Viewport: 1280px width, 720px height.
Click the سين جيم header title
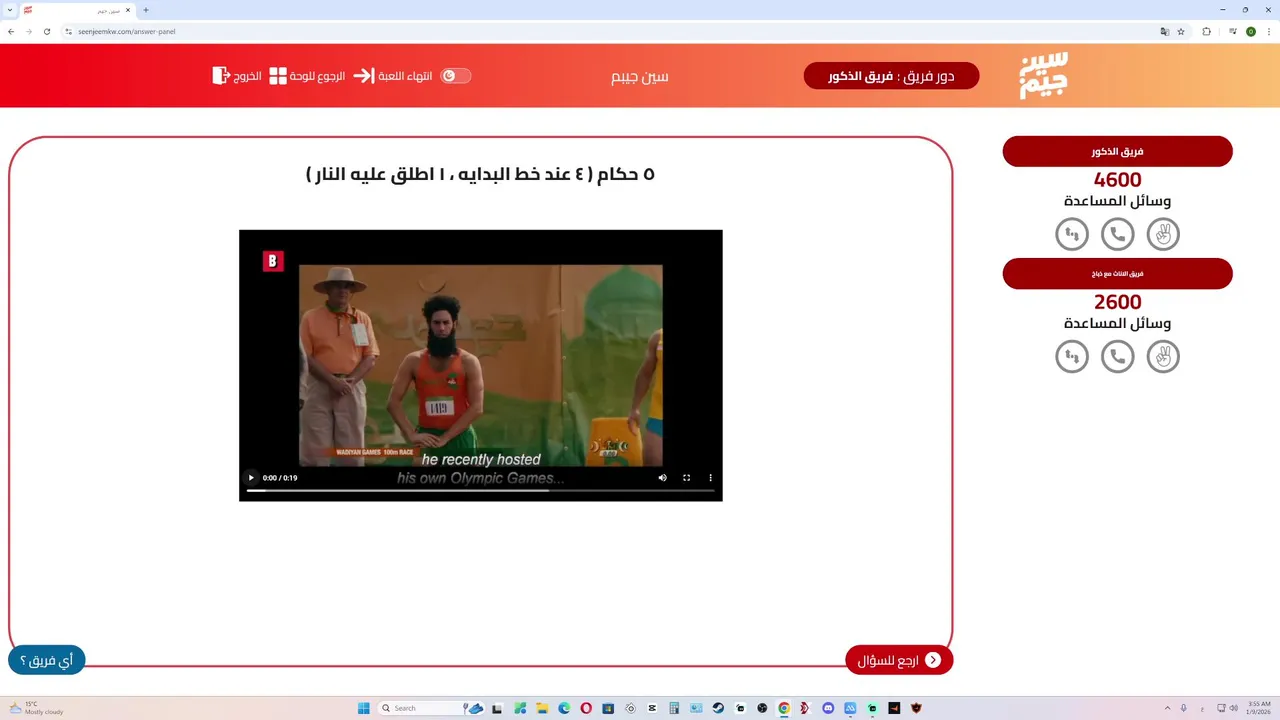click(x=640, y=76)
